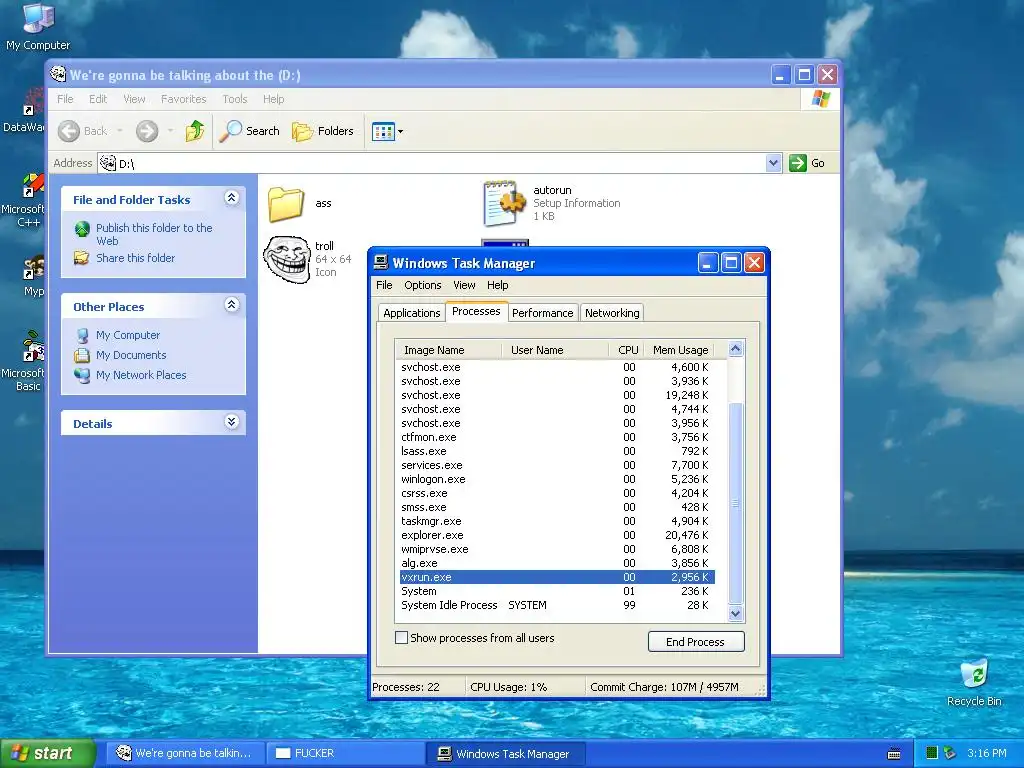Open Explorer Tools menu

234,99
